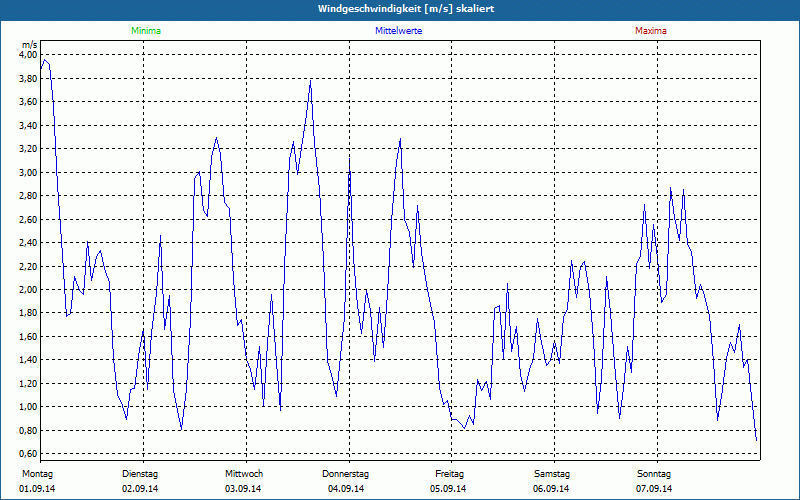This screenshot has height=500, width=800.
Task: Click the 3,40 y-axis value
Action: click(29, 126)
